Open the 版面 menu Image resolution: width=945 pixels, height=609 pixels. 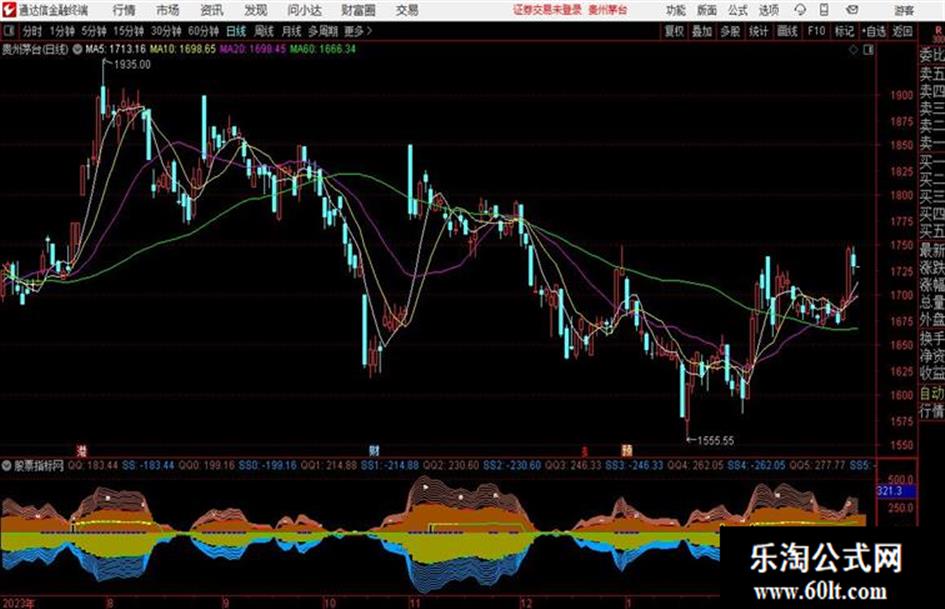[x=707, y=10]
